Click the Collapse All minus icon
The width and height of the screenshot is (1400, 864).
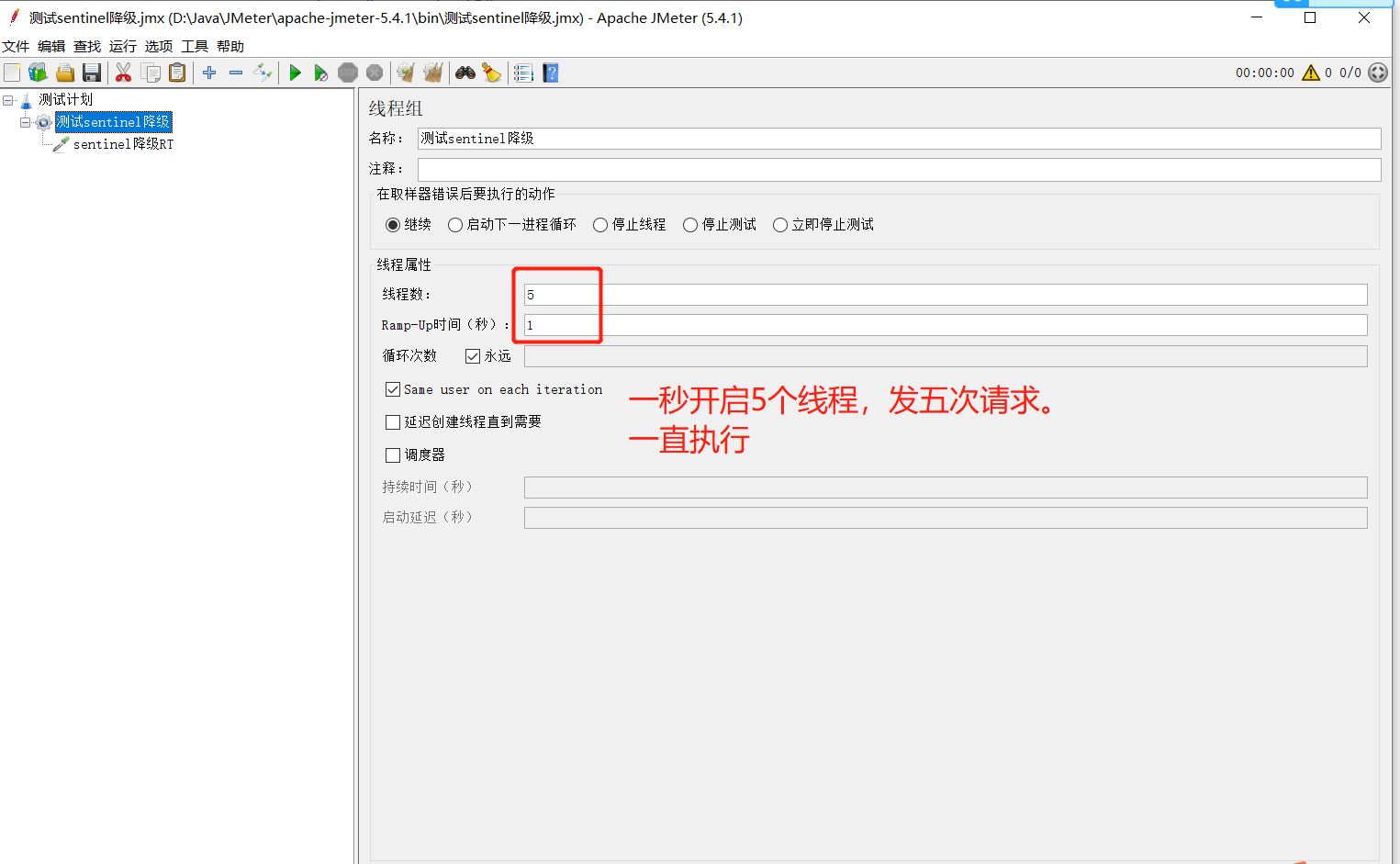point(236,73)
